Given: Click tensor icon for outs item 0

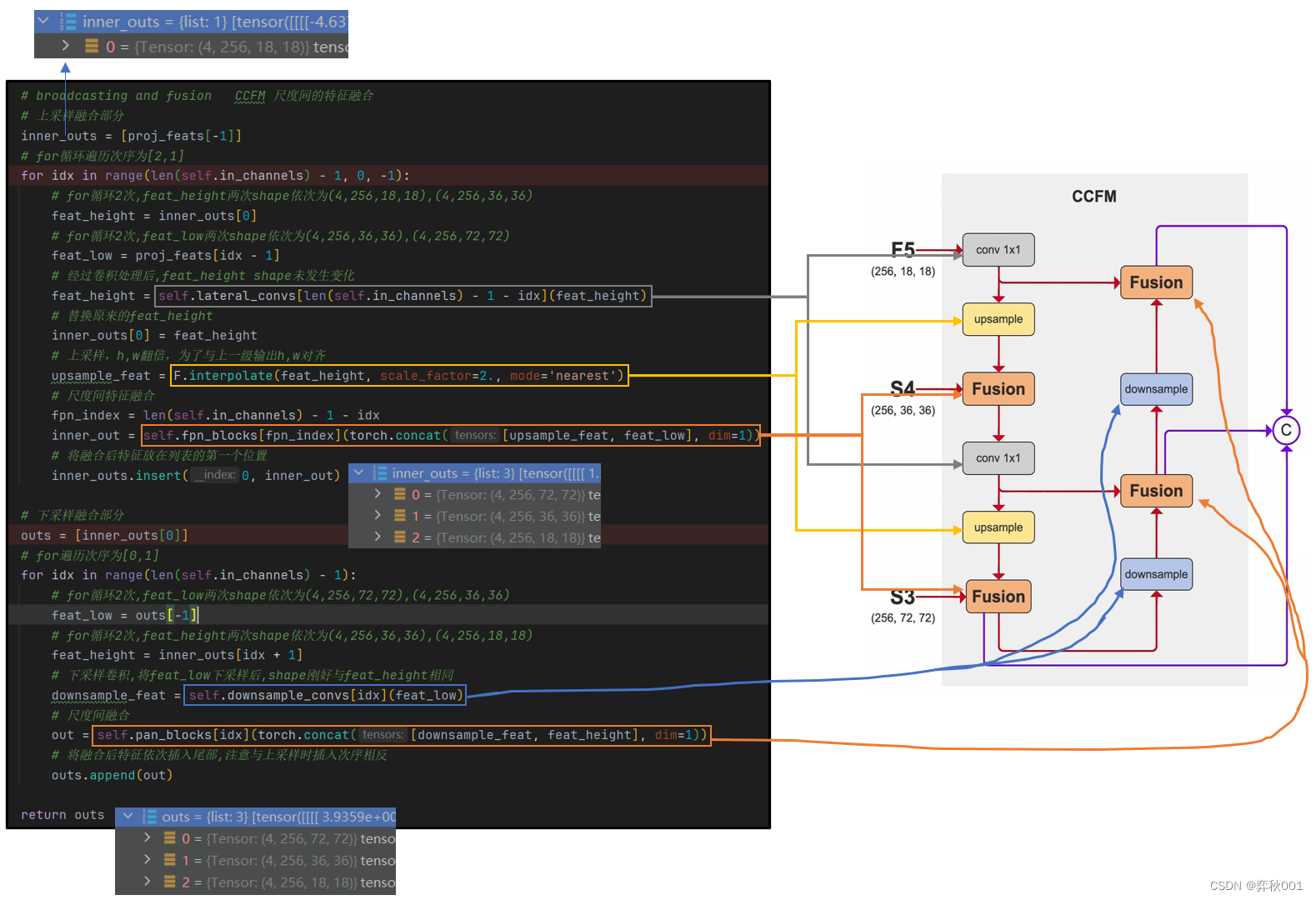Looking at the screenshot, I should point(169,838).
